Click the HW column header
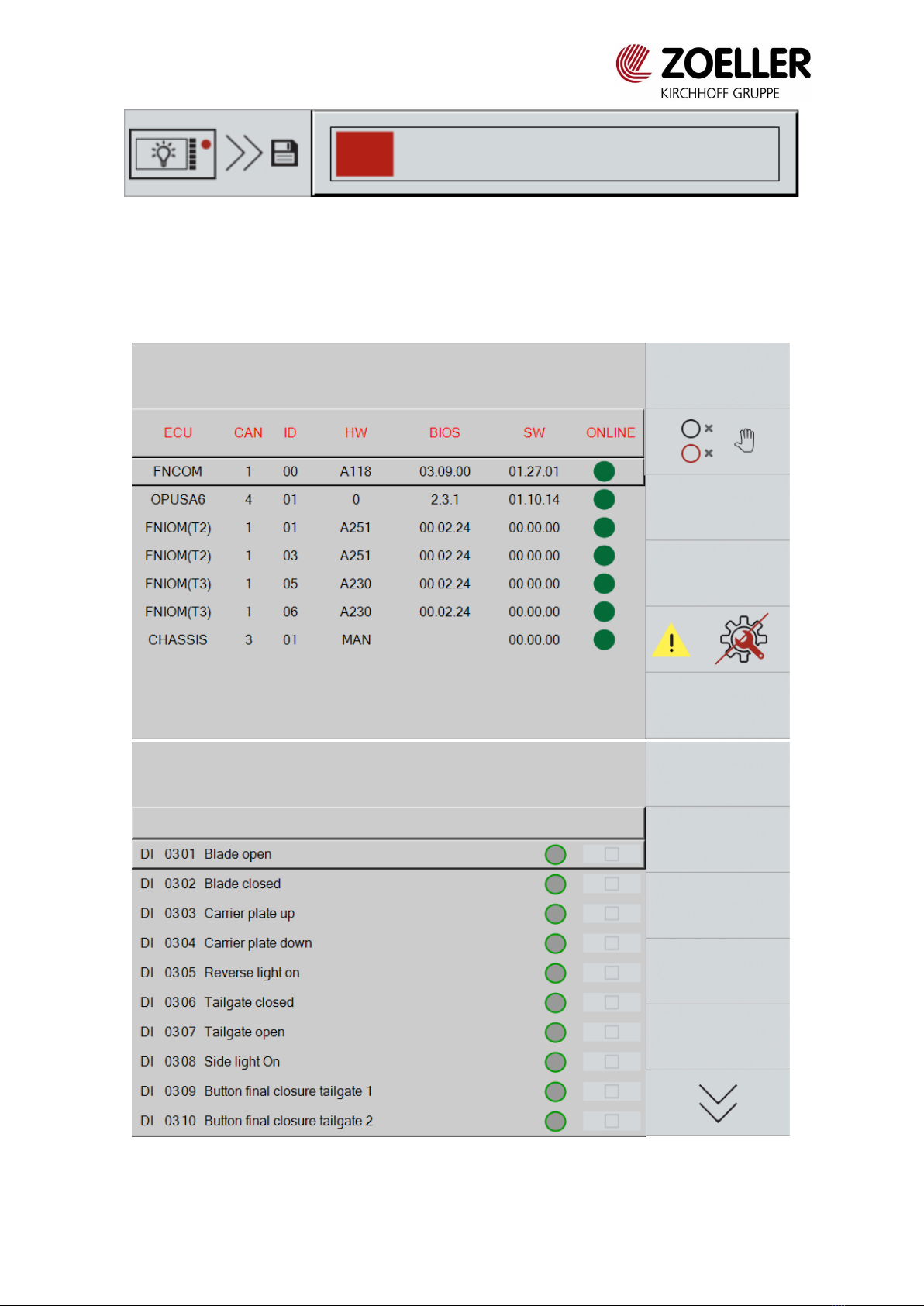The image size is (924, 1306). (x=356, y=432)
